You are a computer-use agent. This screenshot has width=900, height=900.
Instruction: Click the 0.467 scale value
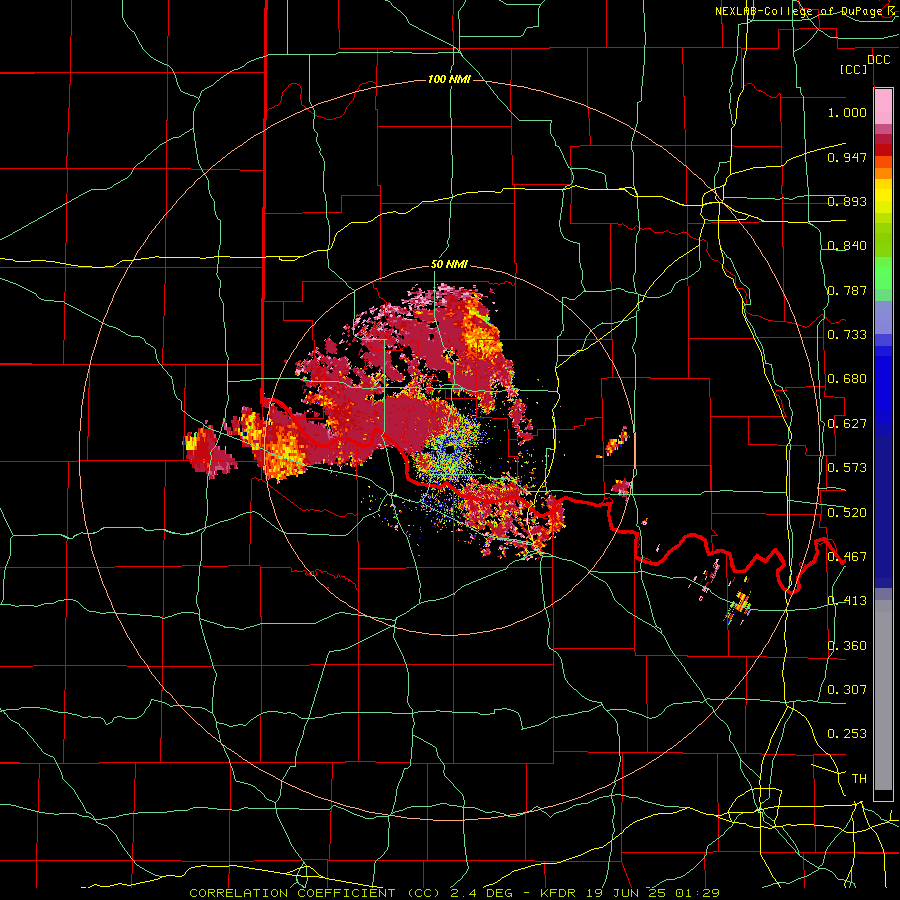coord(847,557)
